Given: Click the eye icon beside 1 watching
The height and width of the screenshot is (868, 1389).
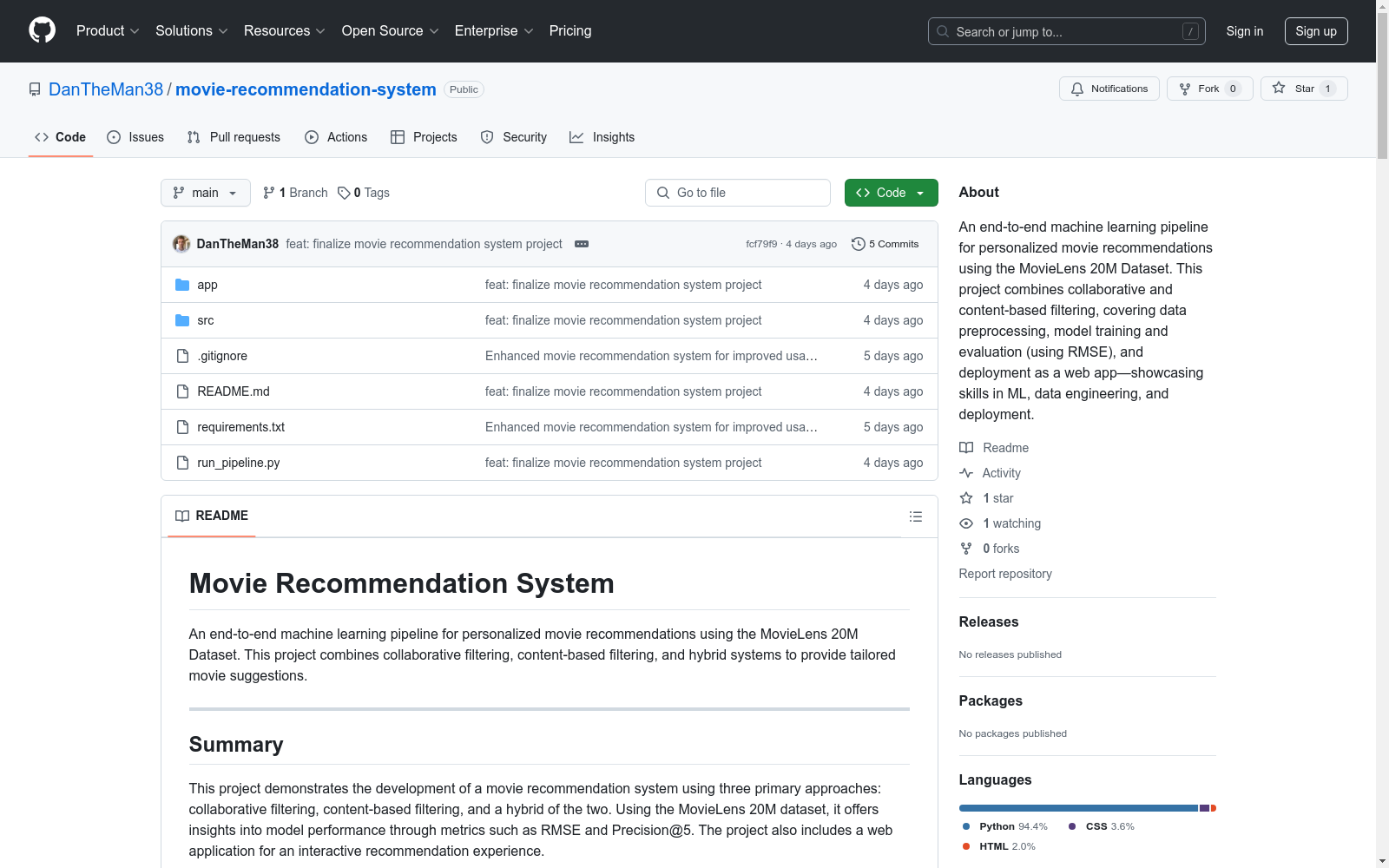Looking at the screenshot, I should [x=966, y=523].
